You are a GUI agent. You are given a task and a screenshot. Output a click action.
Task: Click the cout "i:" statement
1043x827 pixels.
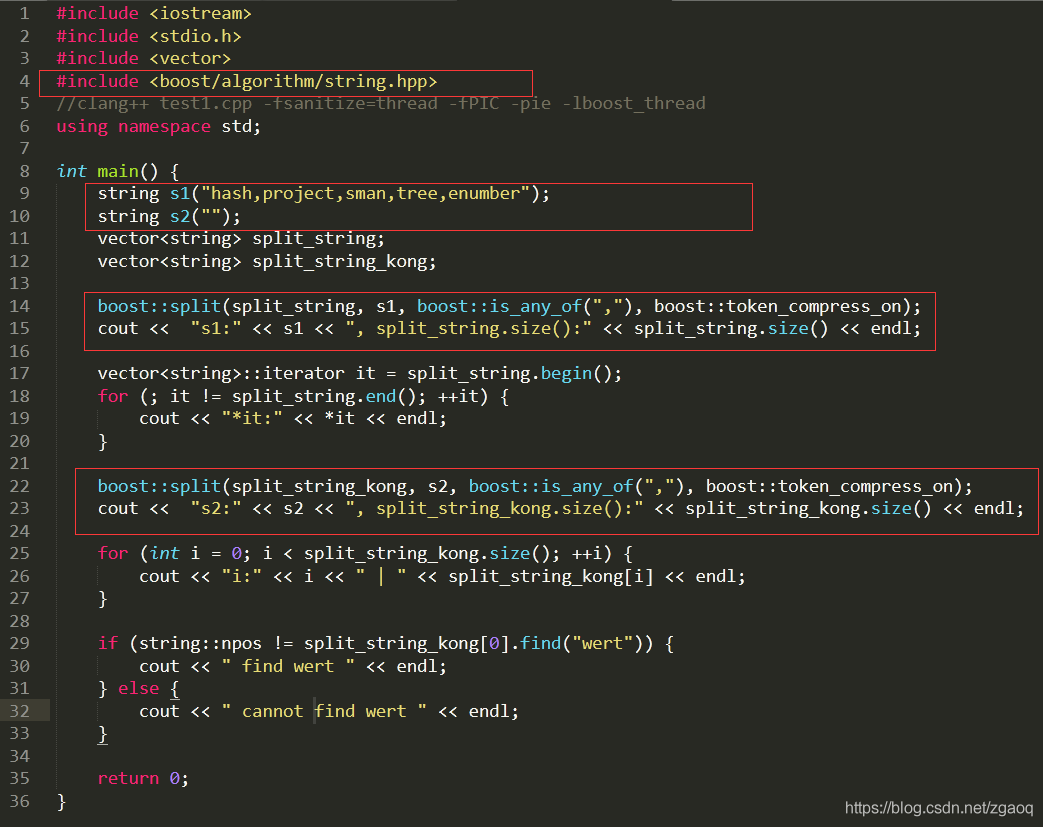coord(442,576)
